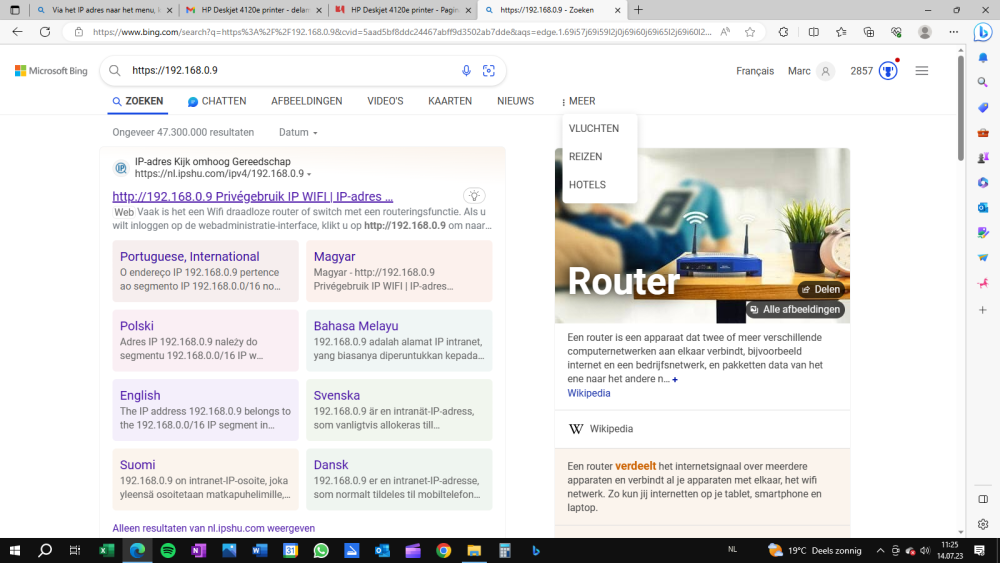Open the VIDEO'S tab

[385, 101]
